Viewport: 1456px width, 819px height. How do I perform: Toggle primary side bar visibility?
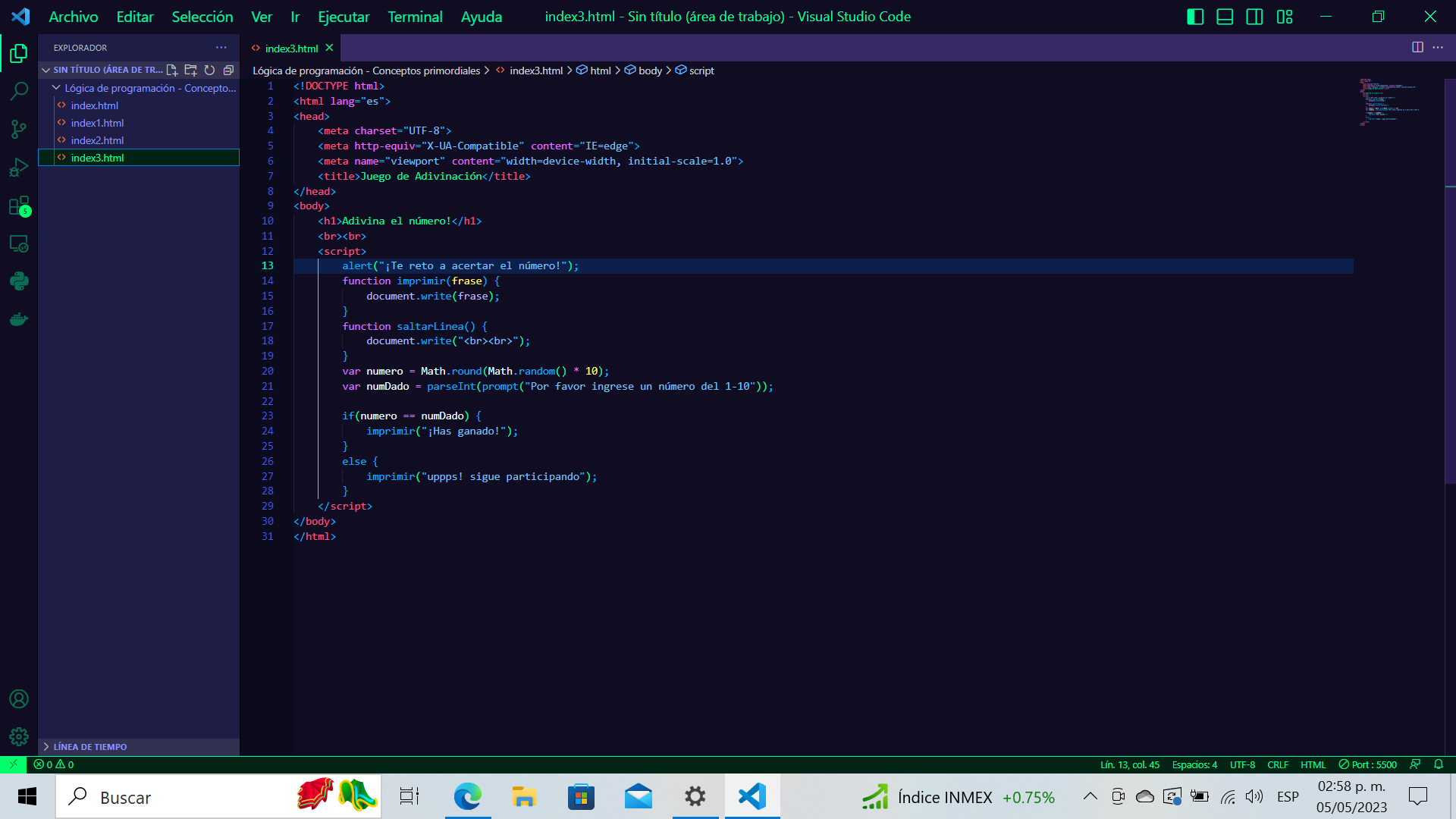tap(1195, 17)
